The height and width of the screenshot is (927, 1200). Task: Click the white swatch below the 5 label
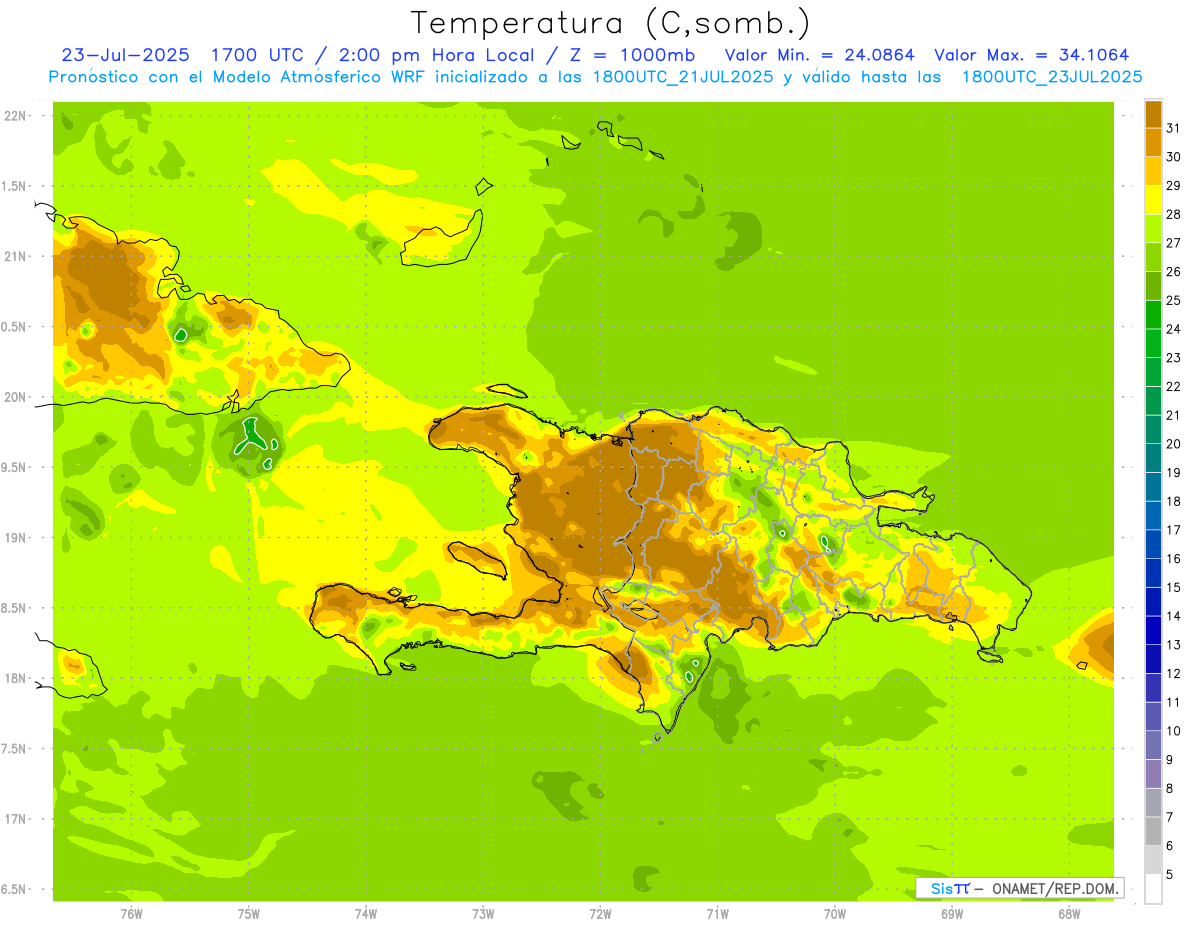[1153, 889]
